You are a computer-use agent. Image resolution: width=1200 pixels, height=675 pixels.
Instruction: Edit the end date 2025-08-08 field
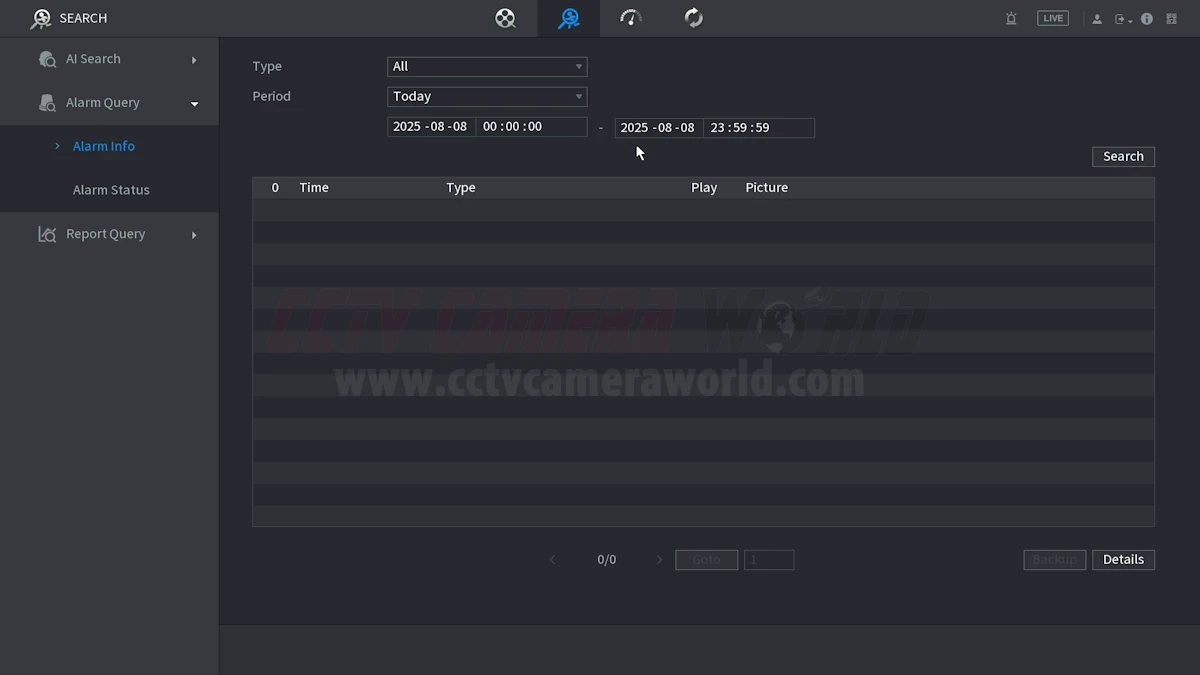pyautogui.click(x=658, y=128)
